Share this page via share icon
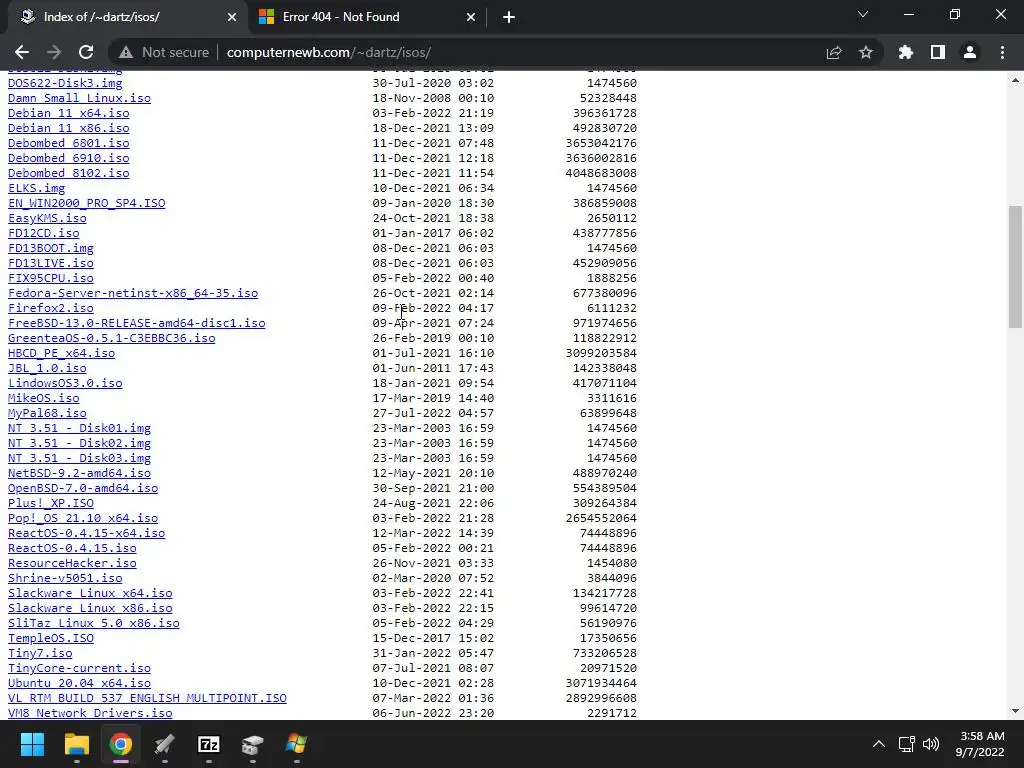Viewport: 1024px width, 768px height. (834, 52)
